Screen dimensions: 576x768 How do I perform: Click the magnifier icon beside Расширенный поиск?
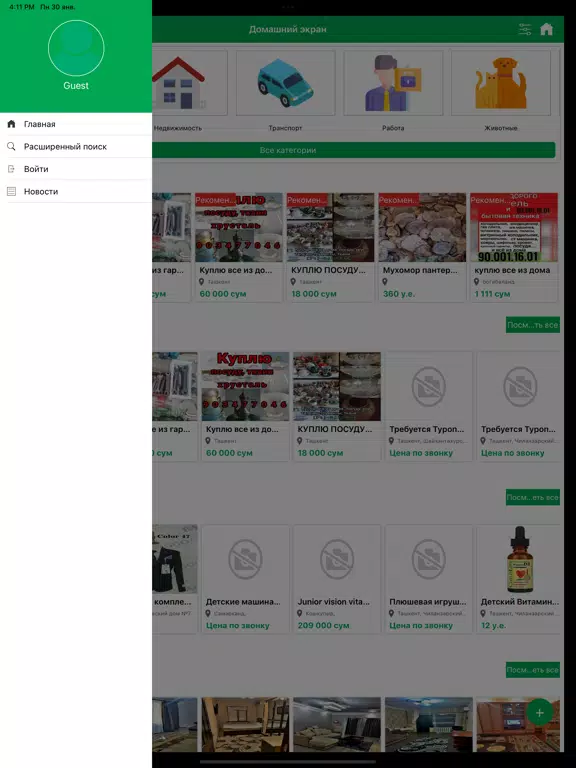coord(11,146)
